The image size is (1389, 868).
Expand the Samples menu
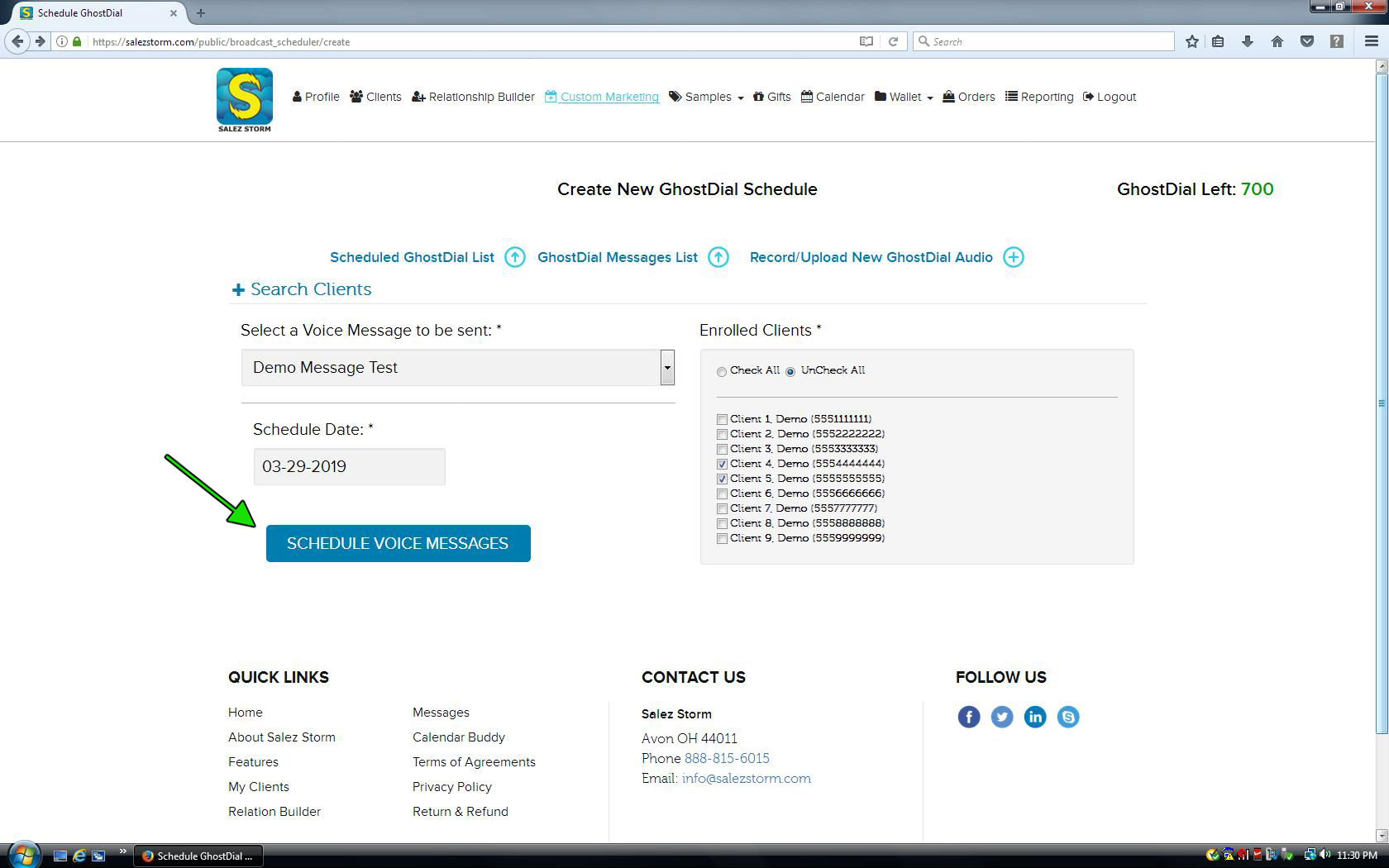click(x=707, y=97)
